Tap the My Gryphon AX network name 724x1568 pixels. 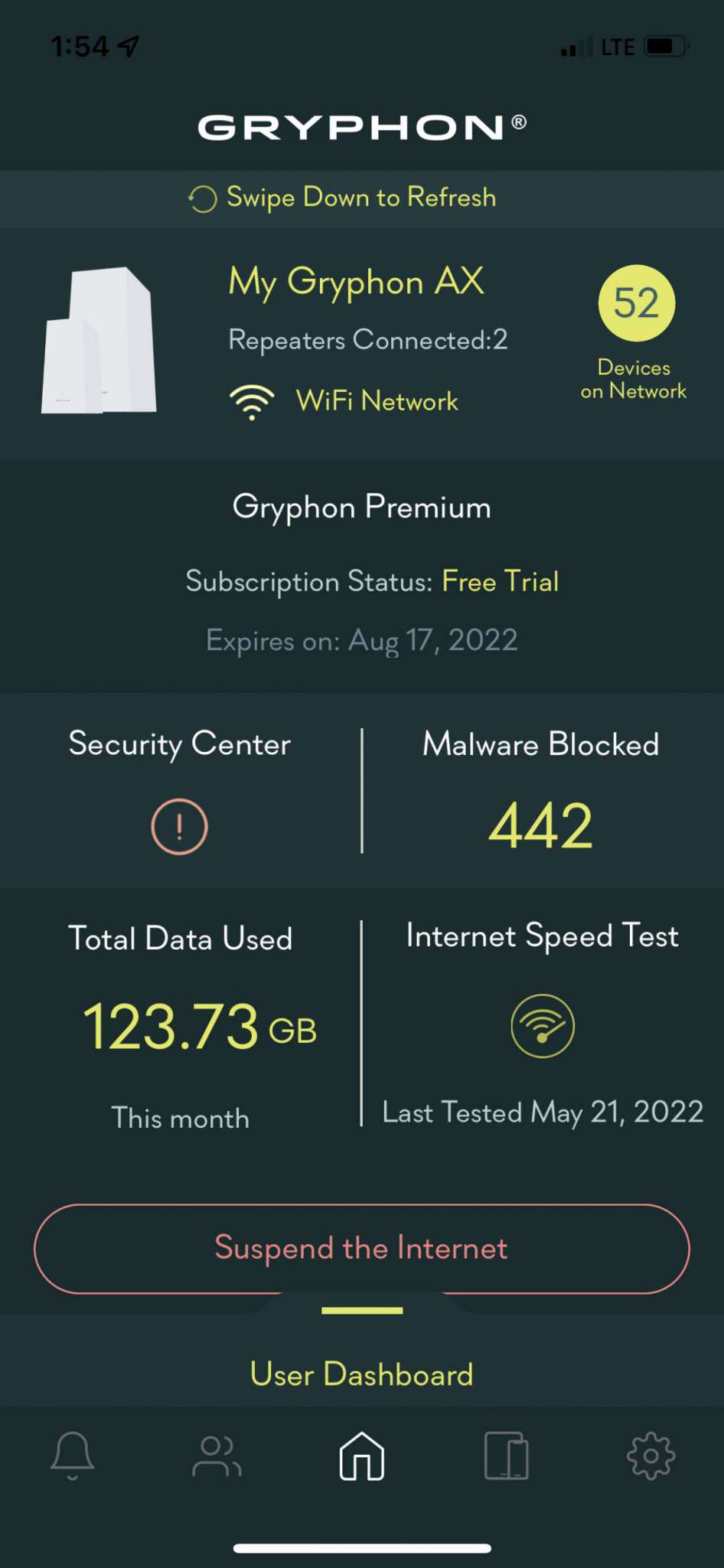tap(356, 282)
